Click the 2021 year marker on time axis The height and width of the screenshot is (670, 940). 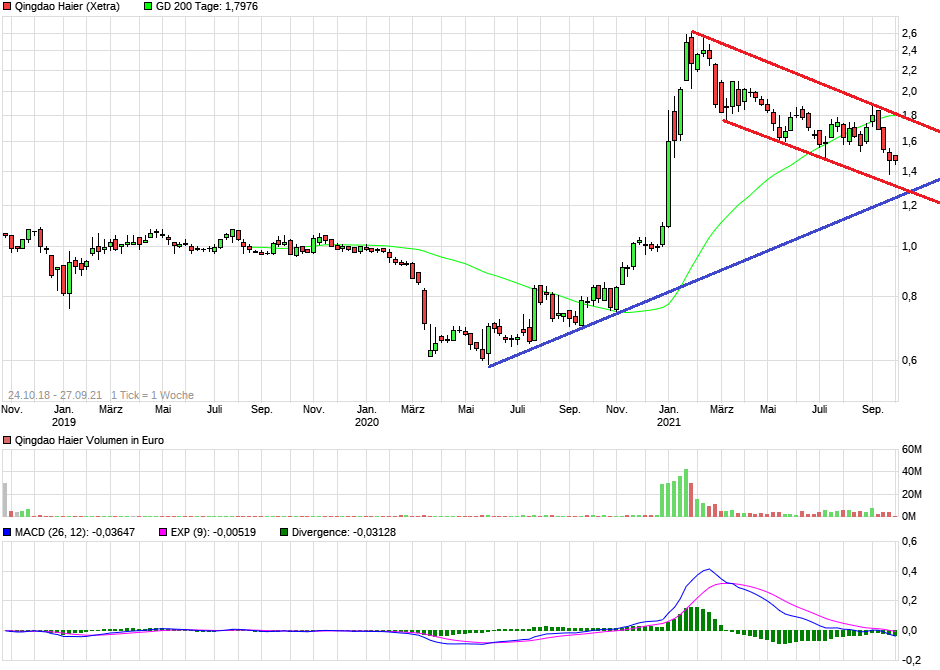668,423
